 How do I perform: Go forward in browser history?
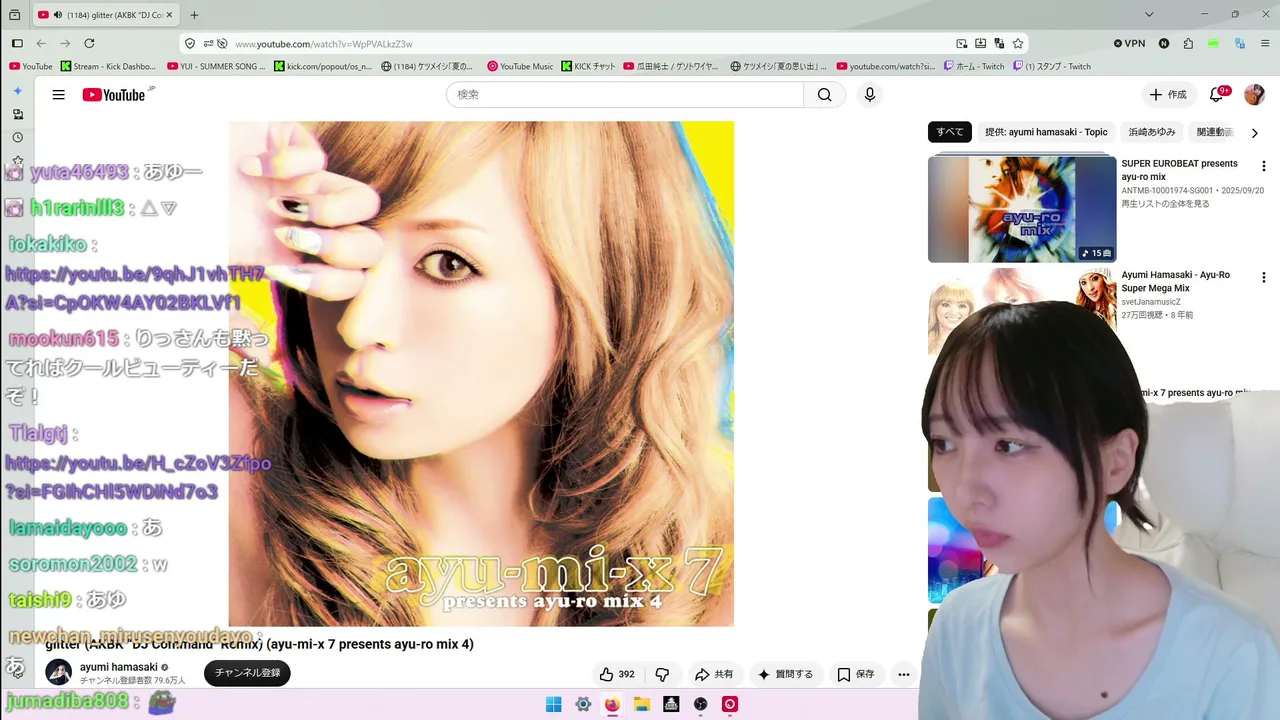[x=65, y=44]
